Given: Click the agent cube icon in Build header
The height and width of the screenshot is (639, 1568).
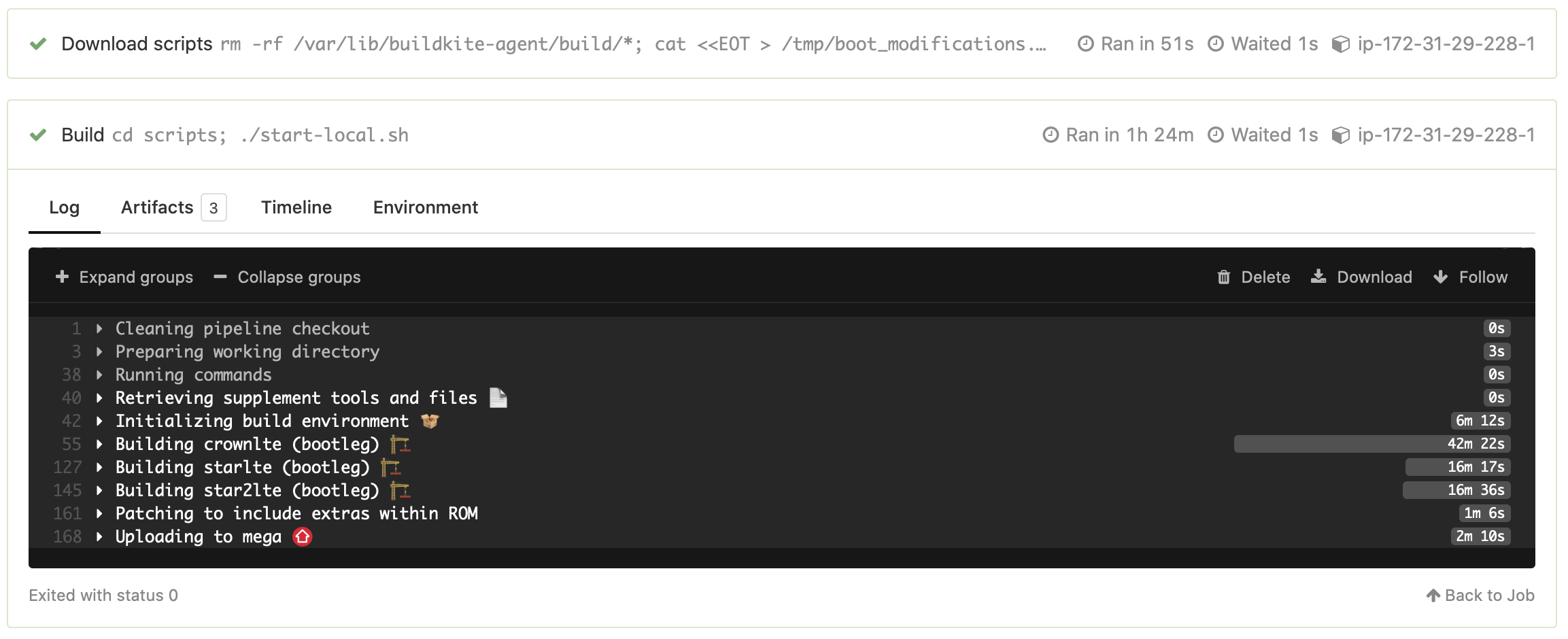Looking at the screenshot, I should (x=1340, y=135).
